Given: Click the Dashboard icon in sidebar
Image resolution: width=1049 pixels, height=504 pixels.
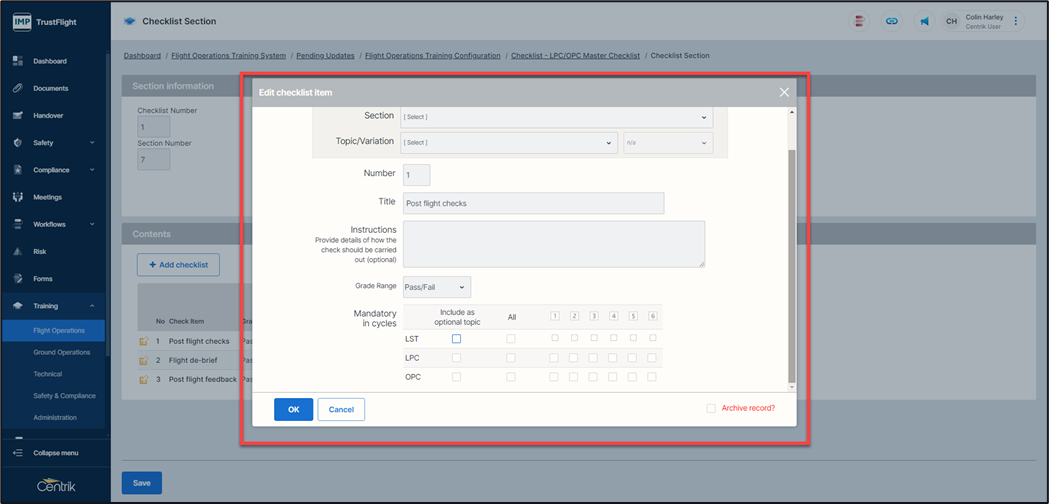Looking at the screenshot, I should [x=18, y=61].
